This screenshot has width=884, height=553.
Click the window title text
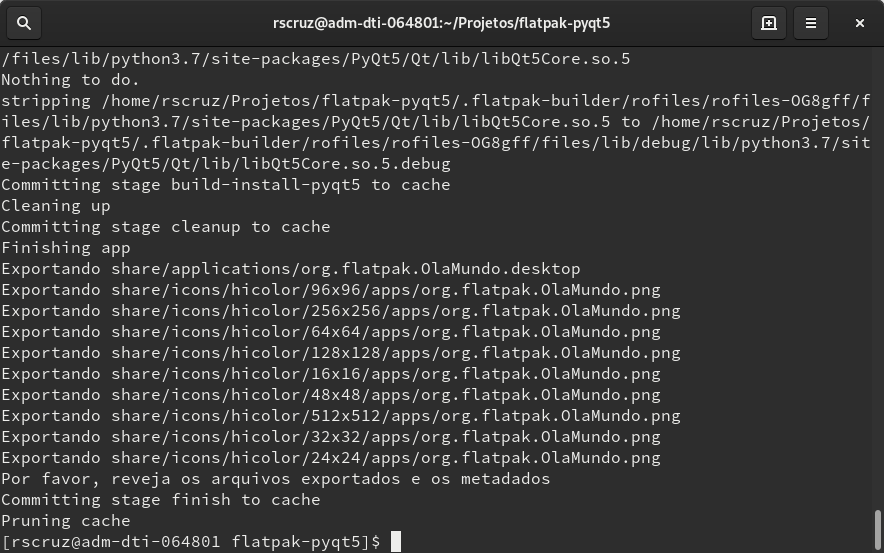point(441,23)
